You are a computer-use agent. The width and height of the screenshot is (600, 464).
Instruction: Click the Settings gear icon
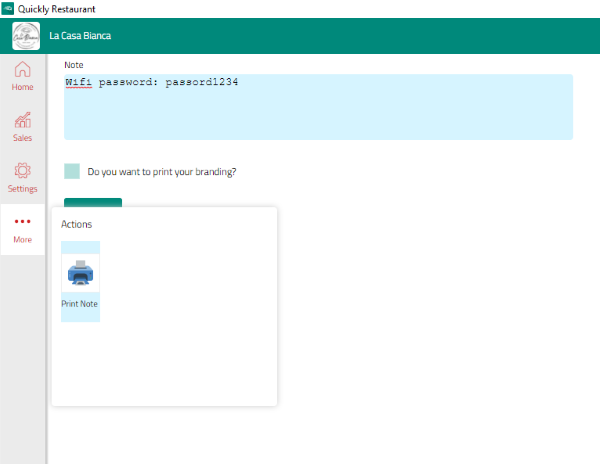pyautogui.click(x=22, y=171)
